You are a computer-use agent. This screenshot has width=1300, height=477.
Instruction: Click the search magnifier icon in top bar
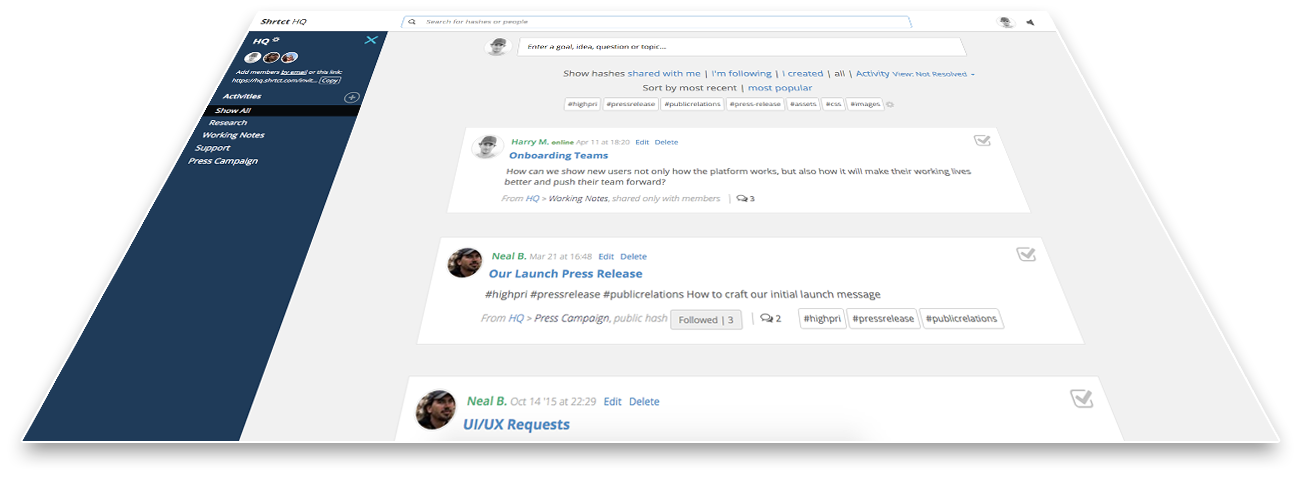[x=412, y=21]
